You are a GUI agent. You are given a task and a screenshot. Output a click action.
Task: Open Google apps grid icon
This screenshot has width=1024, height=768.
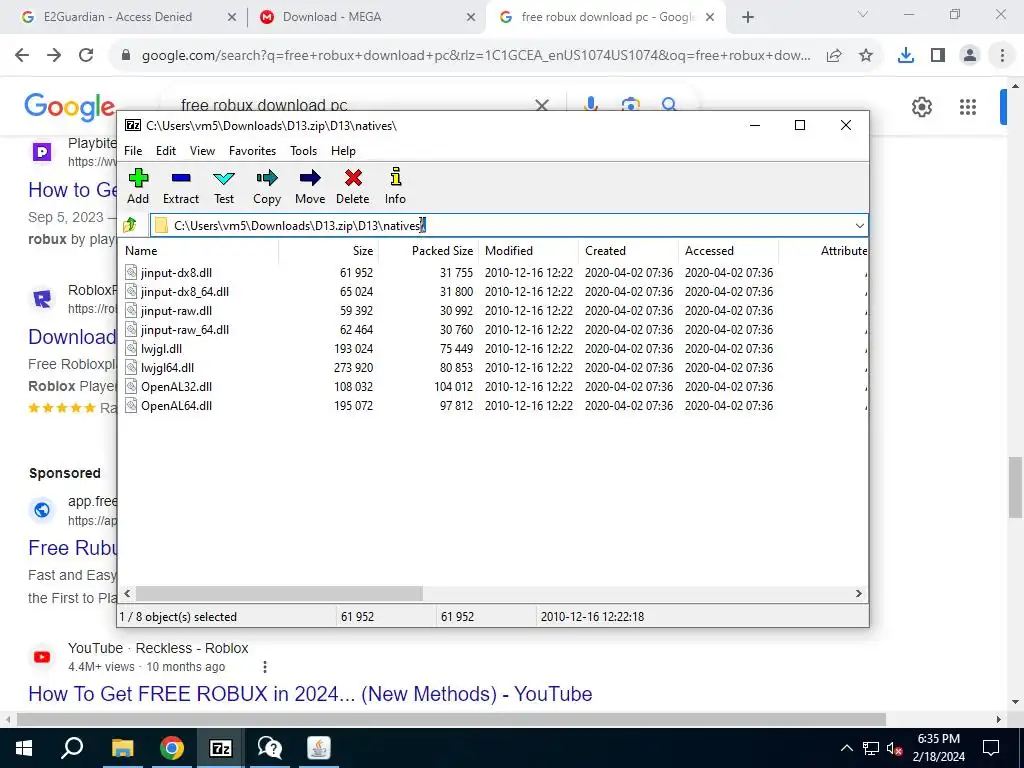tap(968, 106)
